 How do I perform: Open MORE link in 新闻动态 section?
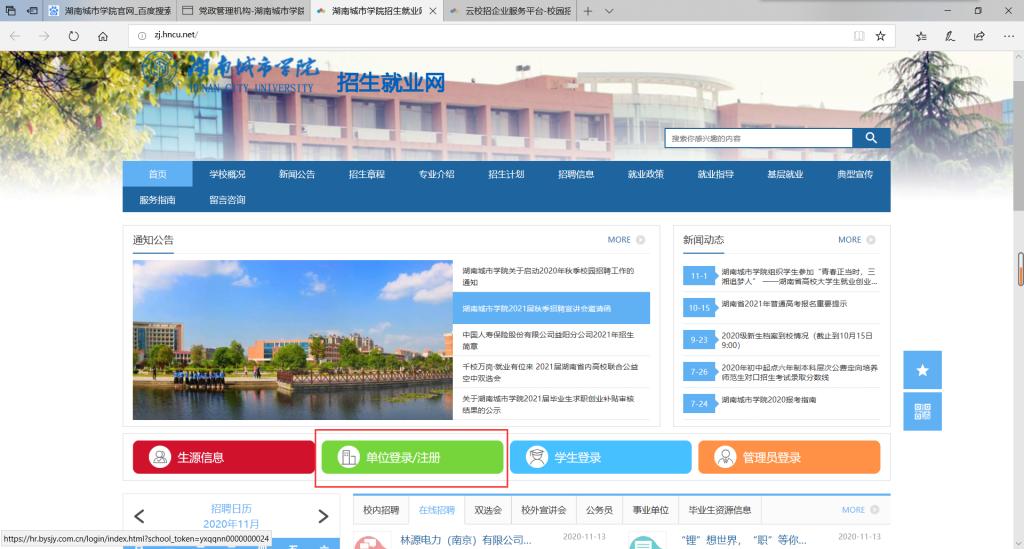[x=856, y=240]
